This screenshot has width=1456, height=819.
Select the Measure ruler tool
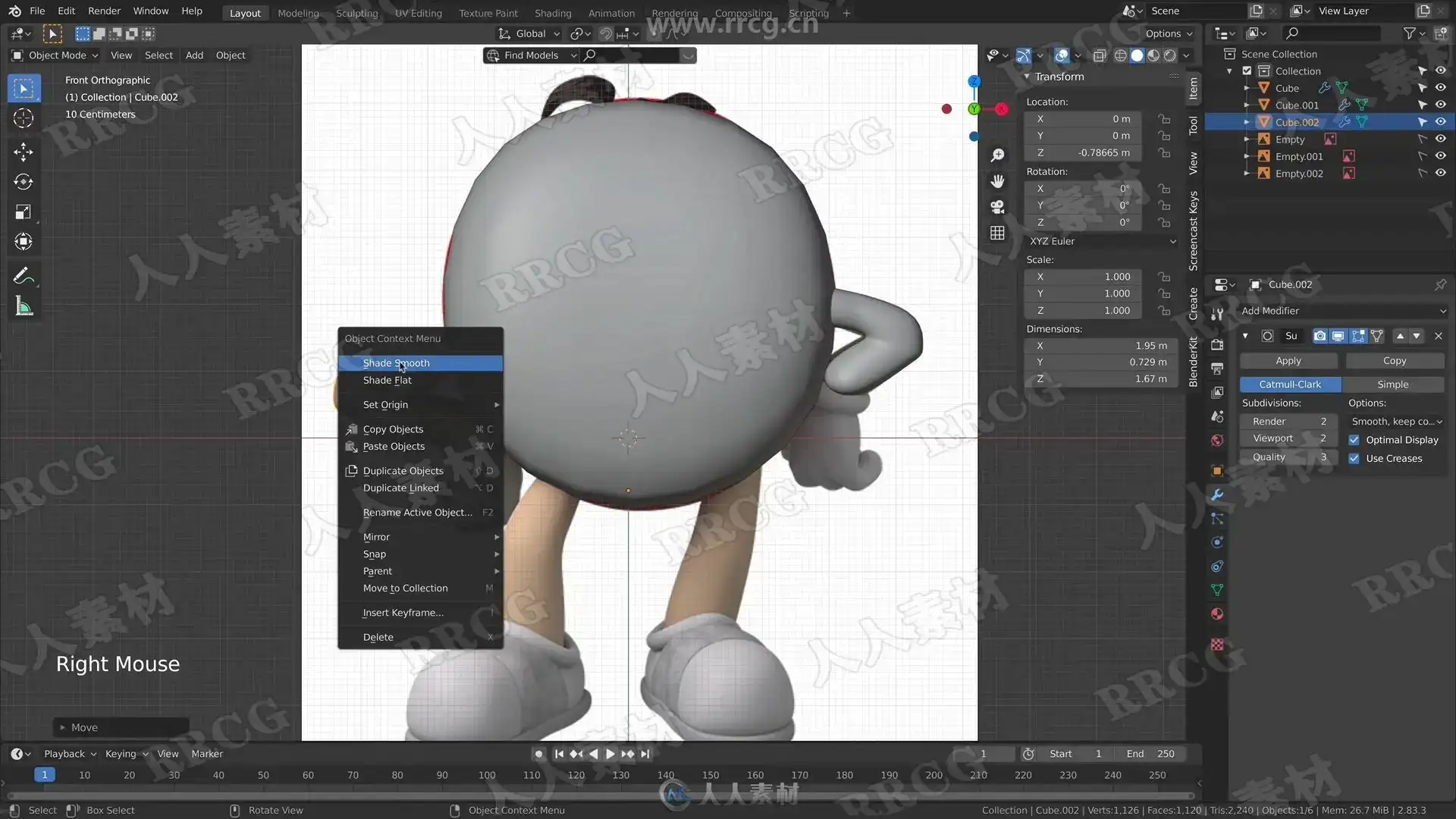pyautogui.click(x=24, y=306)
